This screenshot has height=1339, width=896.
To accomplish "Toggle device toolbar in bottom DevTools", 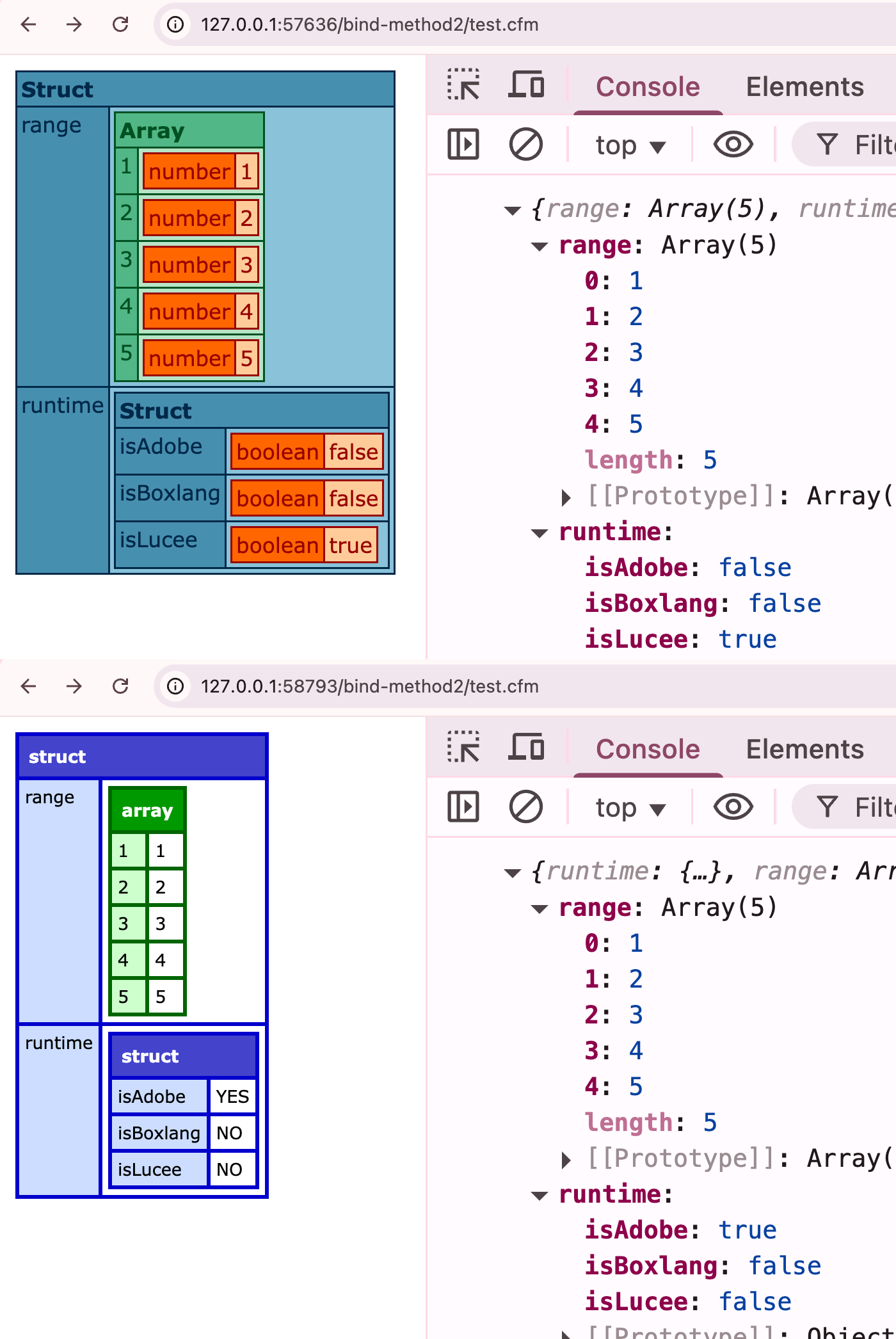I will tap(526, 747).
